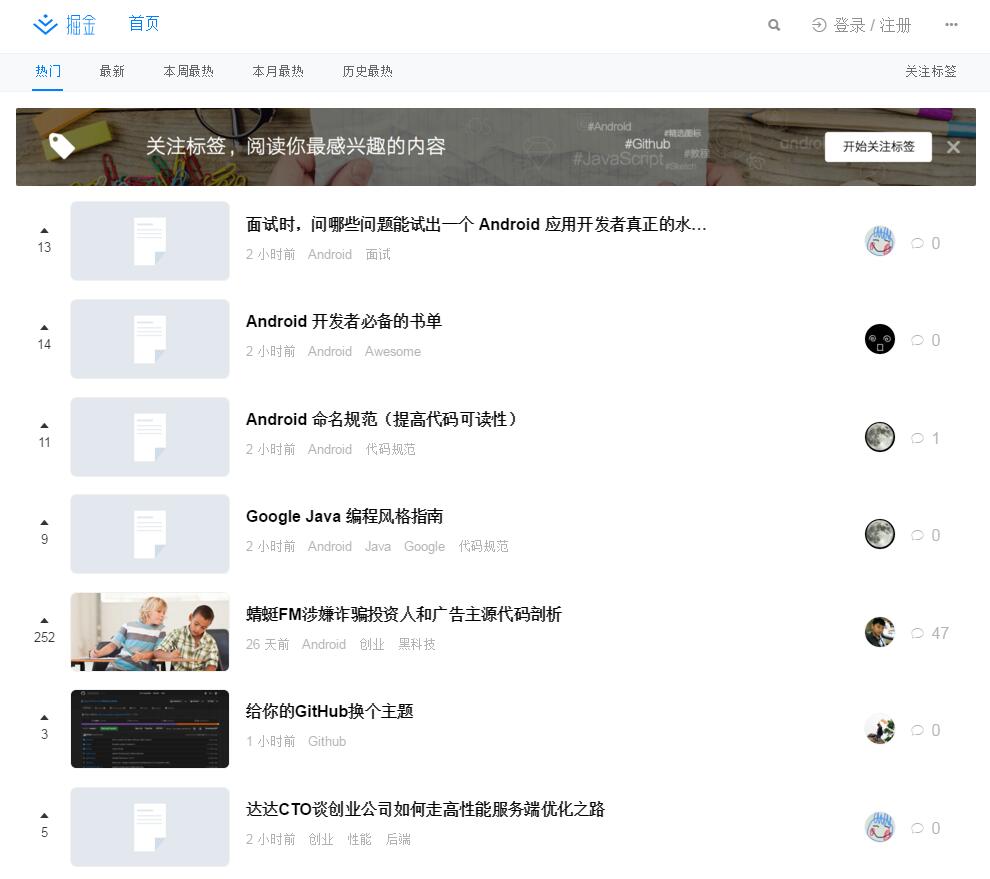990x879 pixels.
Task: Switch to the 本周最热 tab
Action: tap(189, 72)
